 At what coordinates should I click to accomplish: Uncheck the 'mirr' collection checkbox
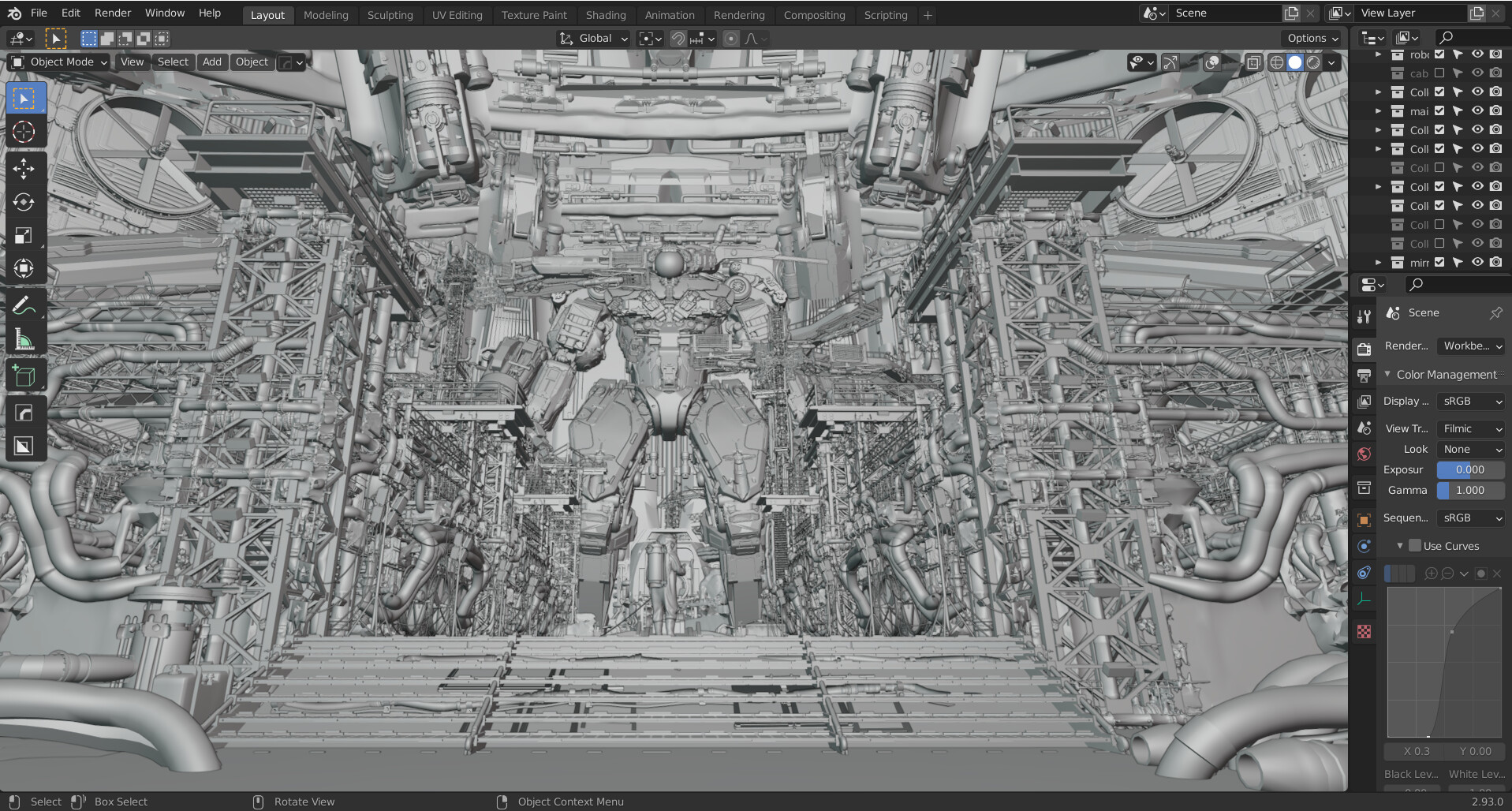pos(1439,262)
